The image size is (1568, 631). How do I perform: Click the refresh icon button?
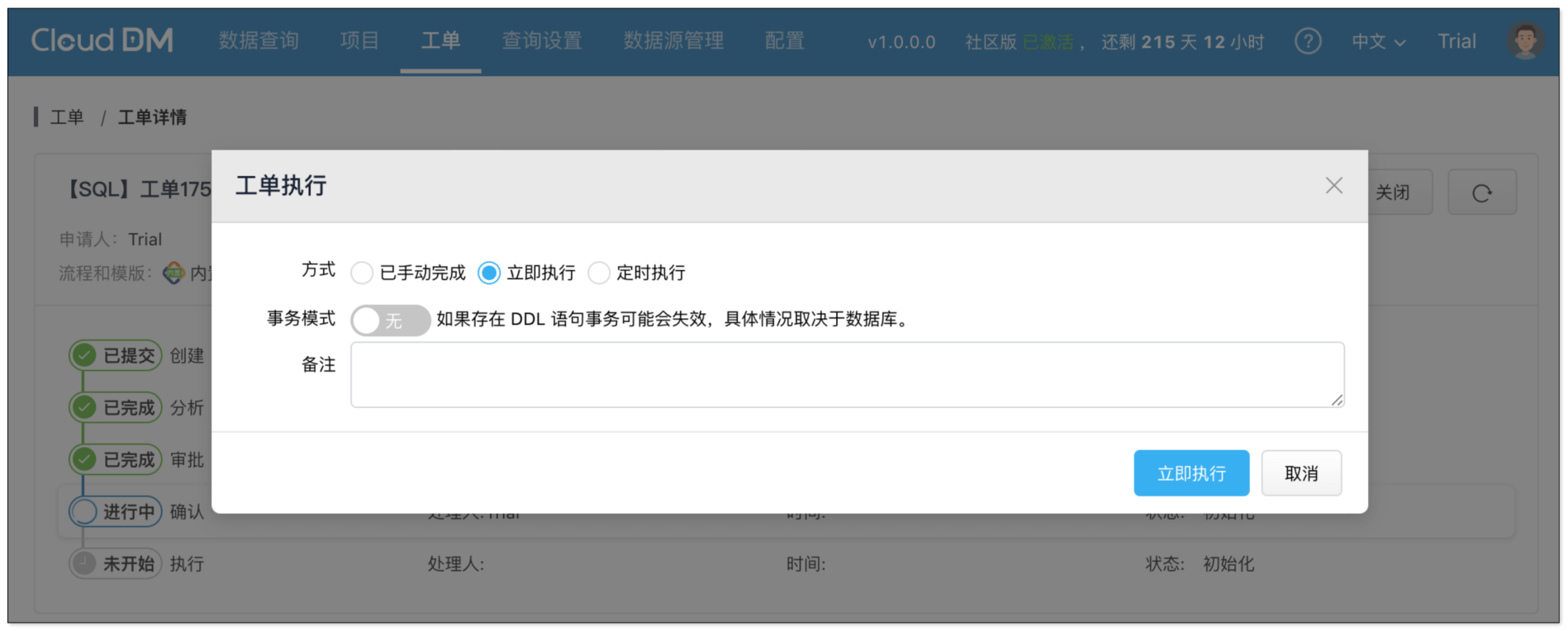1481,193
